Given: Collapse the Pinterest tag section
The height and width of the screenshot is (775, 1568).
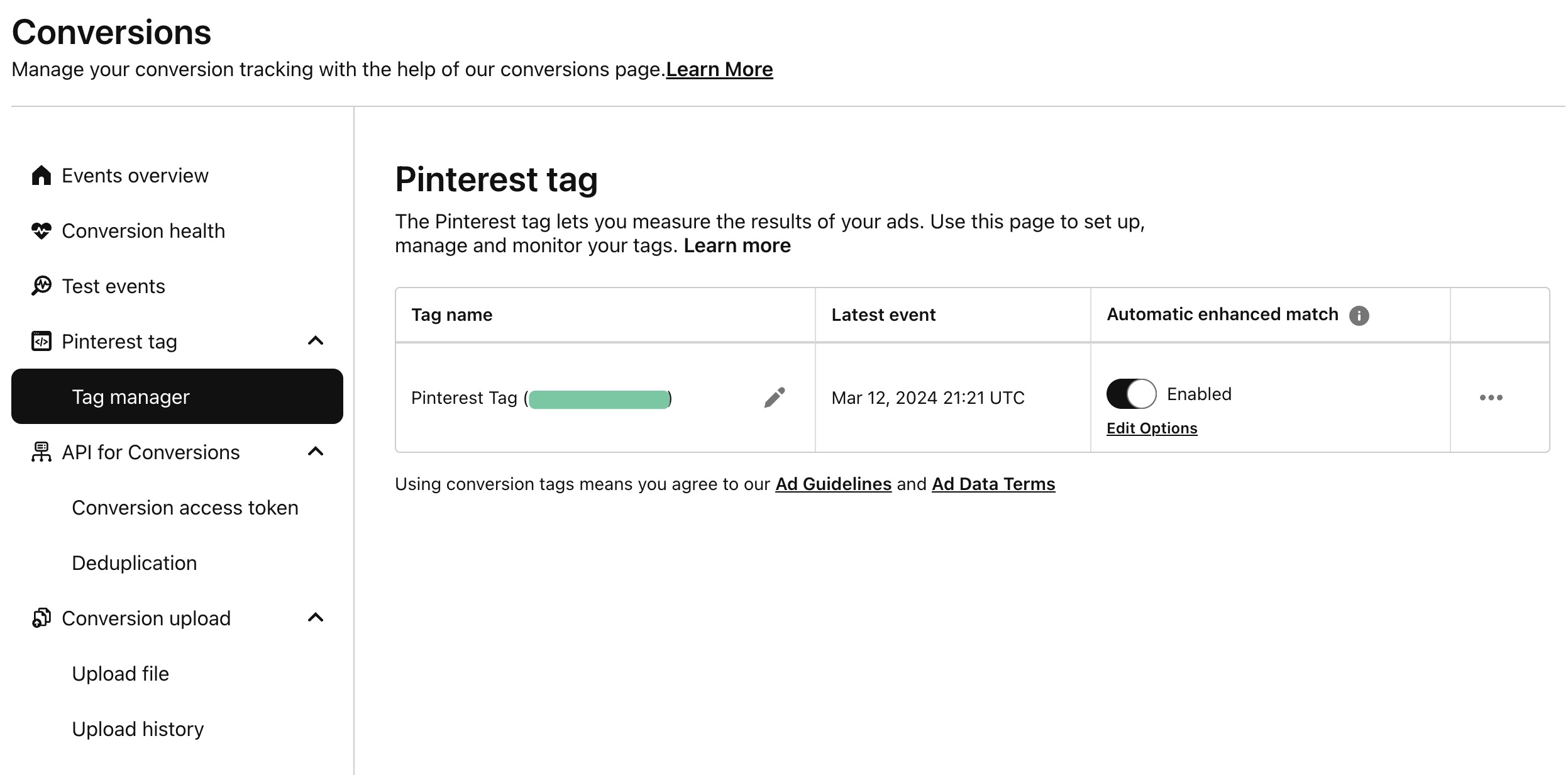Looking at the screenshot, I should coord(316,341).
